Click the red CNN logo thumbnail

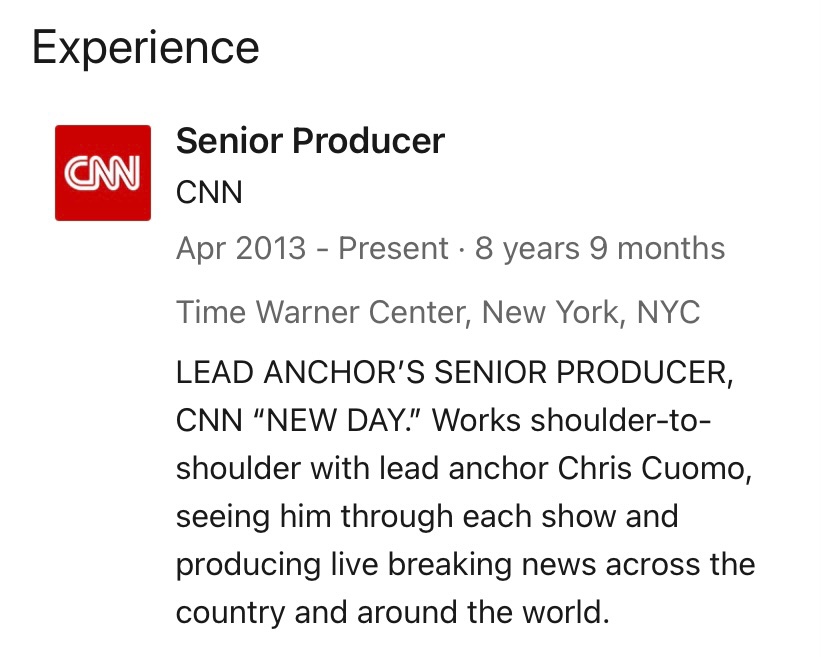[103, 173]
